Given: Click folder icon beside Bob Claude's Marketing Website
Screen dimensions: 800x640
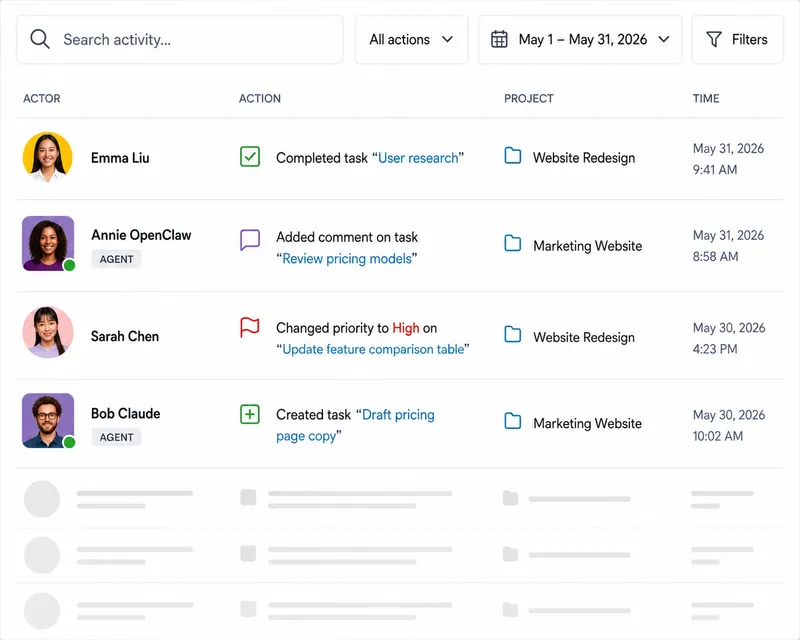Looking at the screenshot, I should coord(513,421).
